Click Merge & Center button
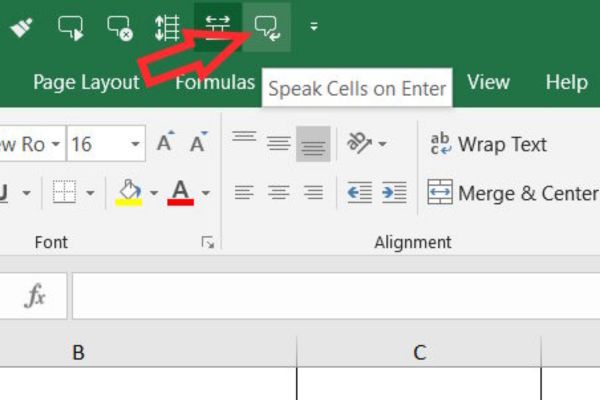Screen dimensions: 600x400 513,193
